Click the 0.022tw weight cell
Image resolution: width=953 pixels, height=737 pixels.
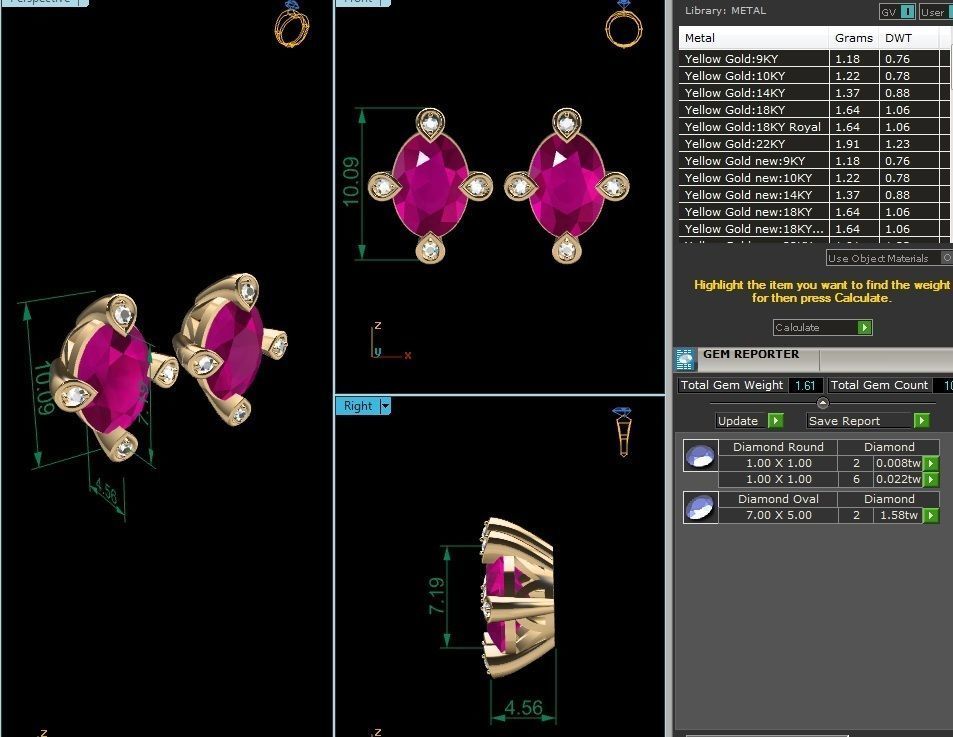click(x=898, y=479)
